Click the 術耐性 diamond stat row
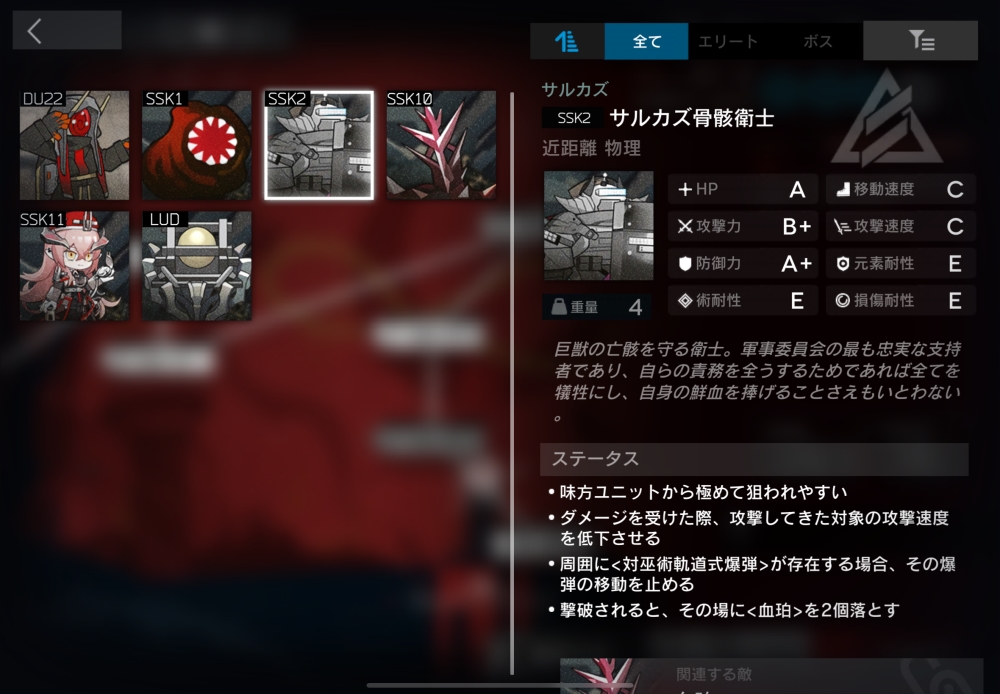 point(743,300)
